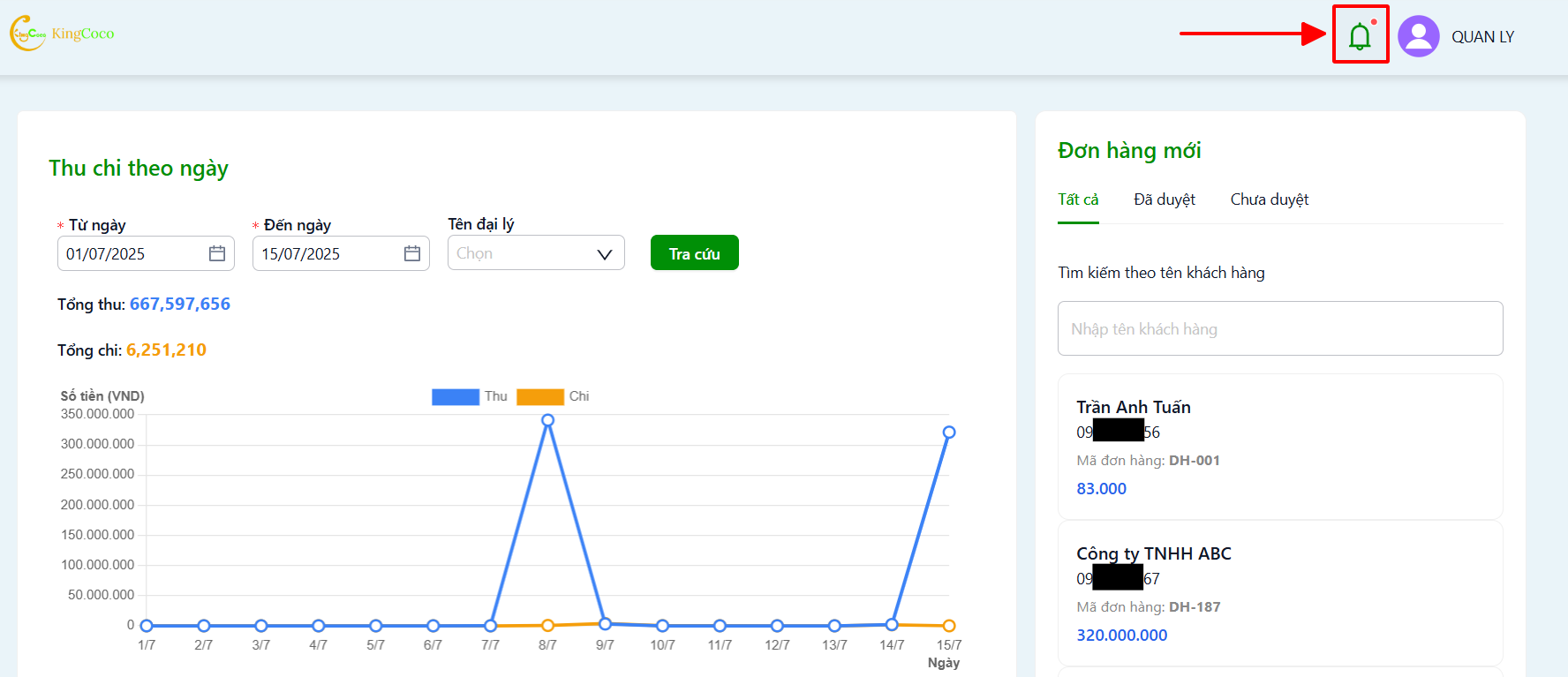Click the Thu chi theo ngày heading
The image size is (1568, 677).
[x=139, y=169]
